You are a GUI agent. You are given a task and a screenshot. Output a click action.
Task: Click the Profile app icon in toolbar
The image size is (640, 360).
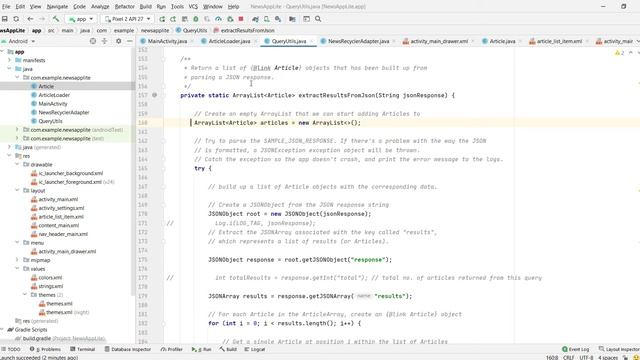coord(218,19)
